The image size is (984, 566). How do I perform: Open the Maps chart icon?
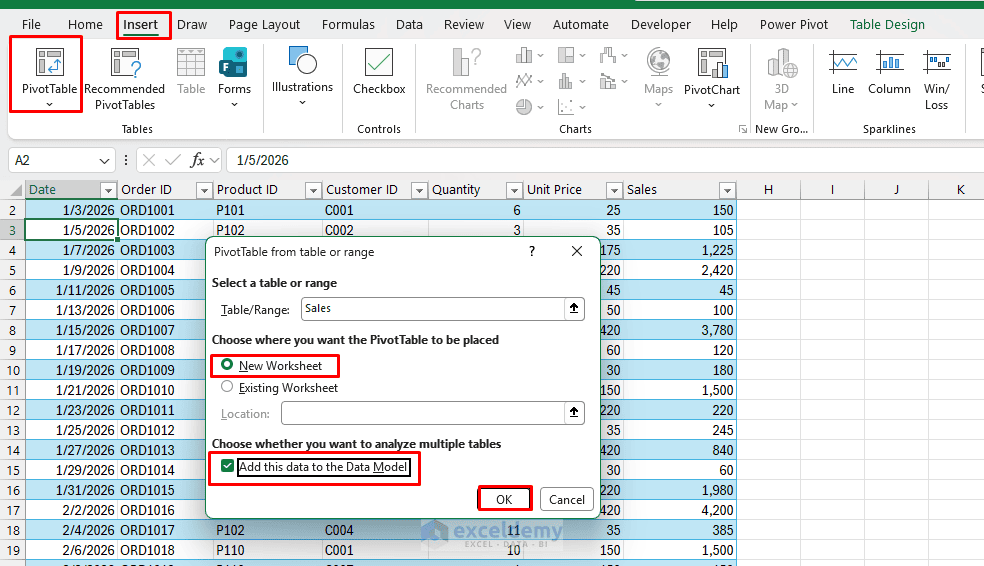658,78
